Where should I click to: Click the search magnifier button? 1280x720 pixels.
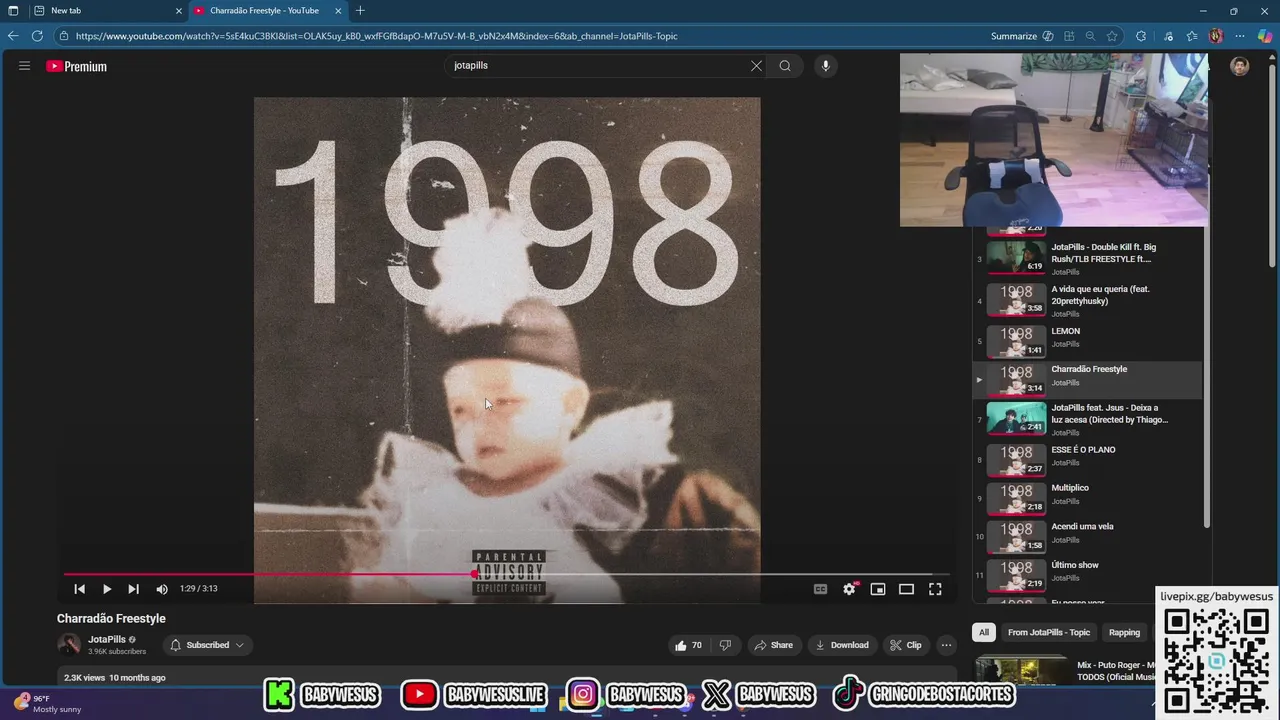click(785, 66)
